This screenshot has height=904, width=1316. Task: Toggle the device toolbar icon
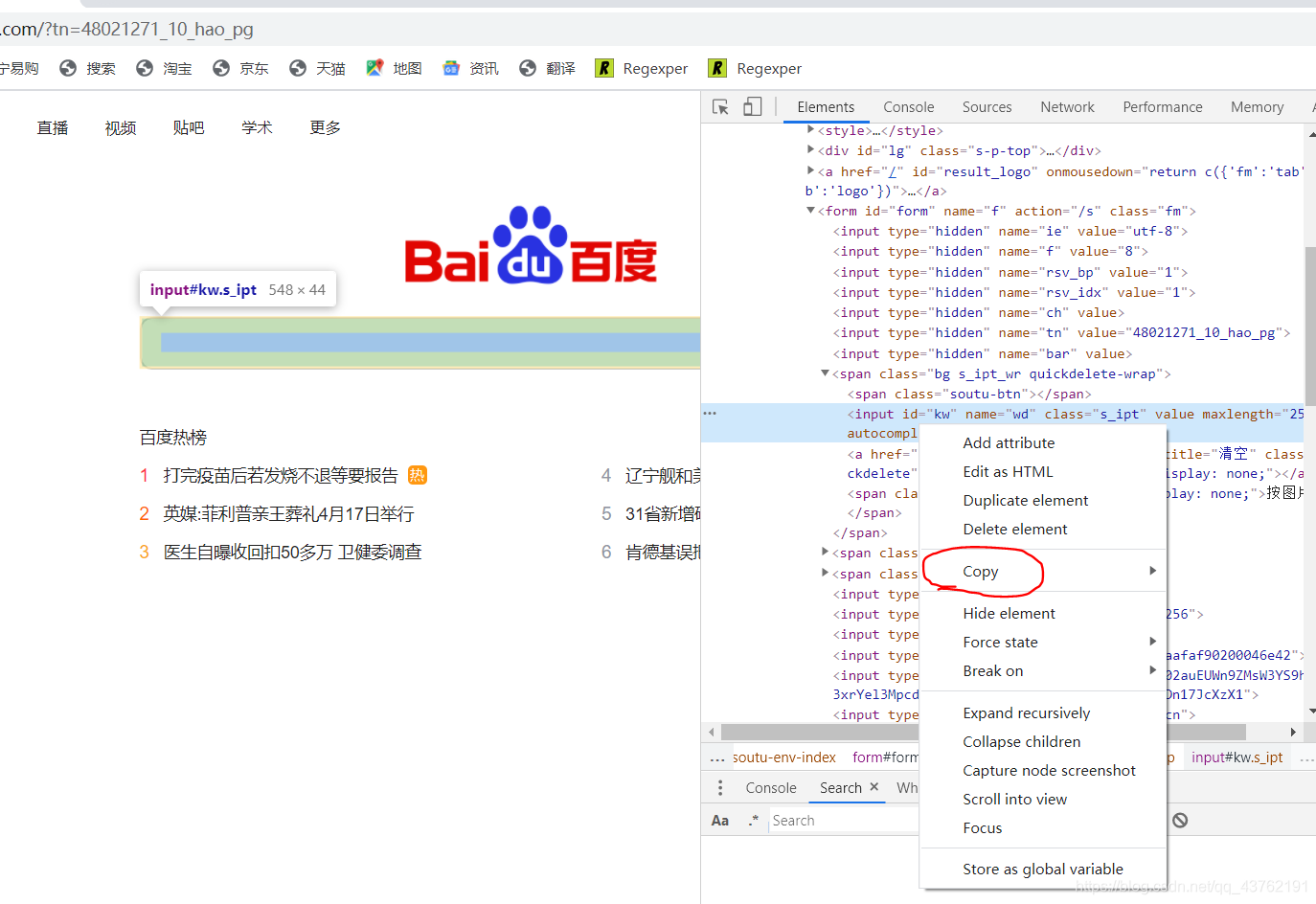(753, 107)
